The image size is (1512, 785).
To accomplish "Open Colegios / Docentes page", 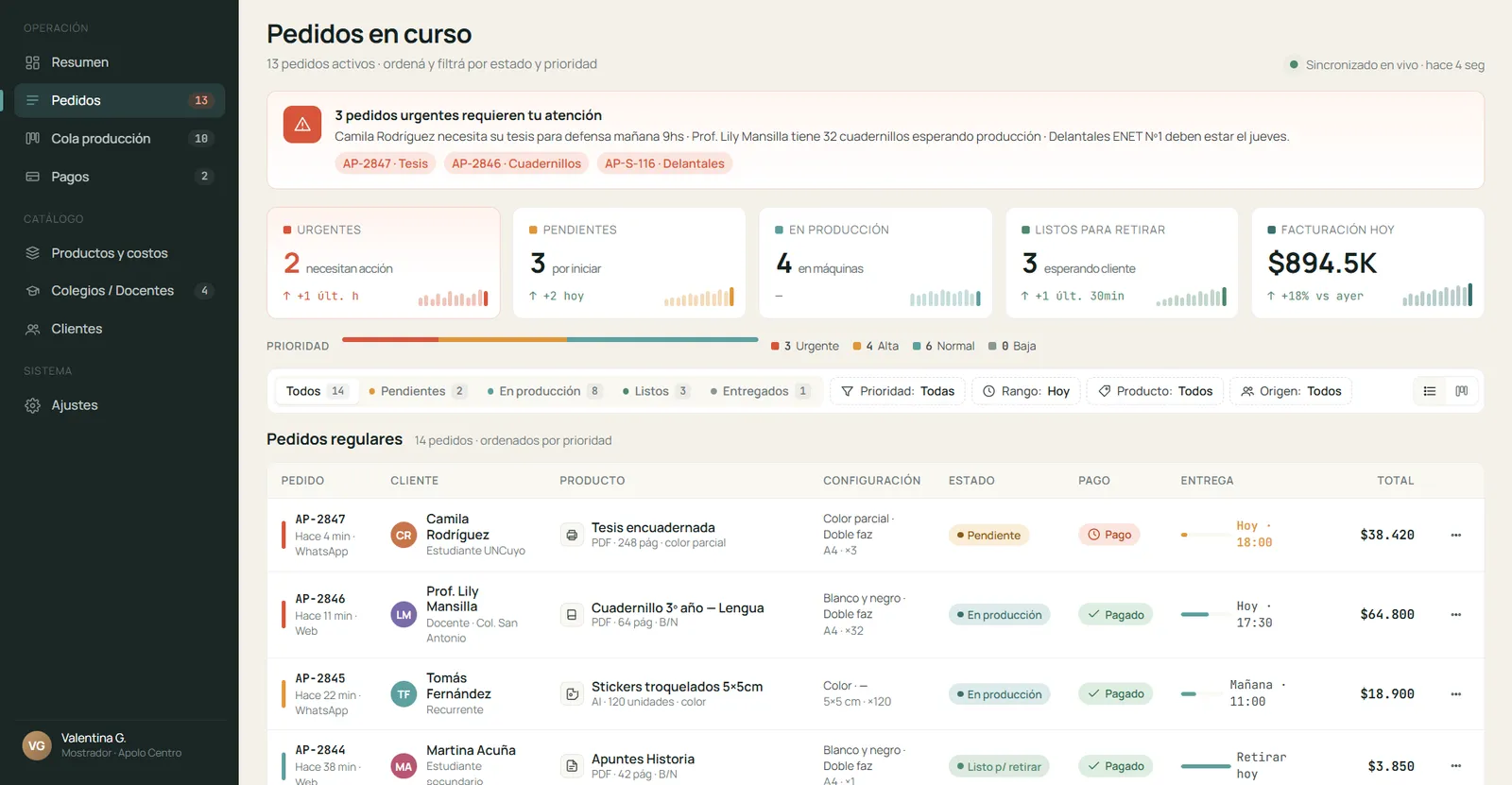I will [x=119, y=291].
